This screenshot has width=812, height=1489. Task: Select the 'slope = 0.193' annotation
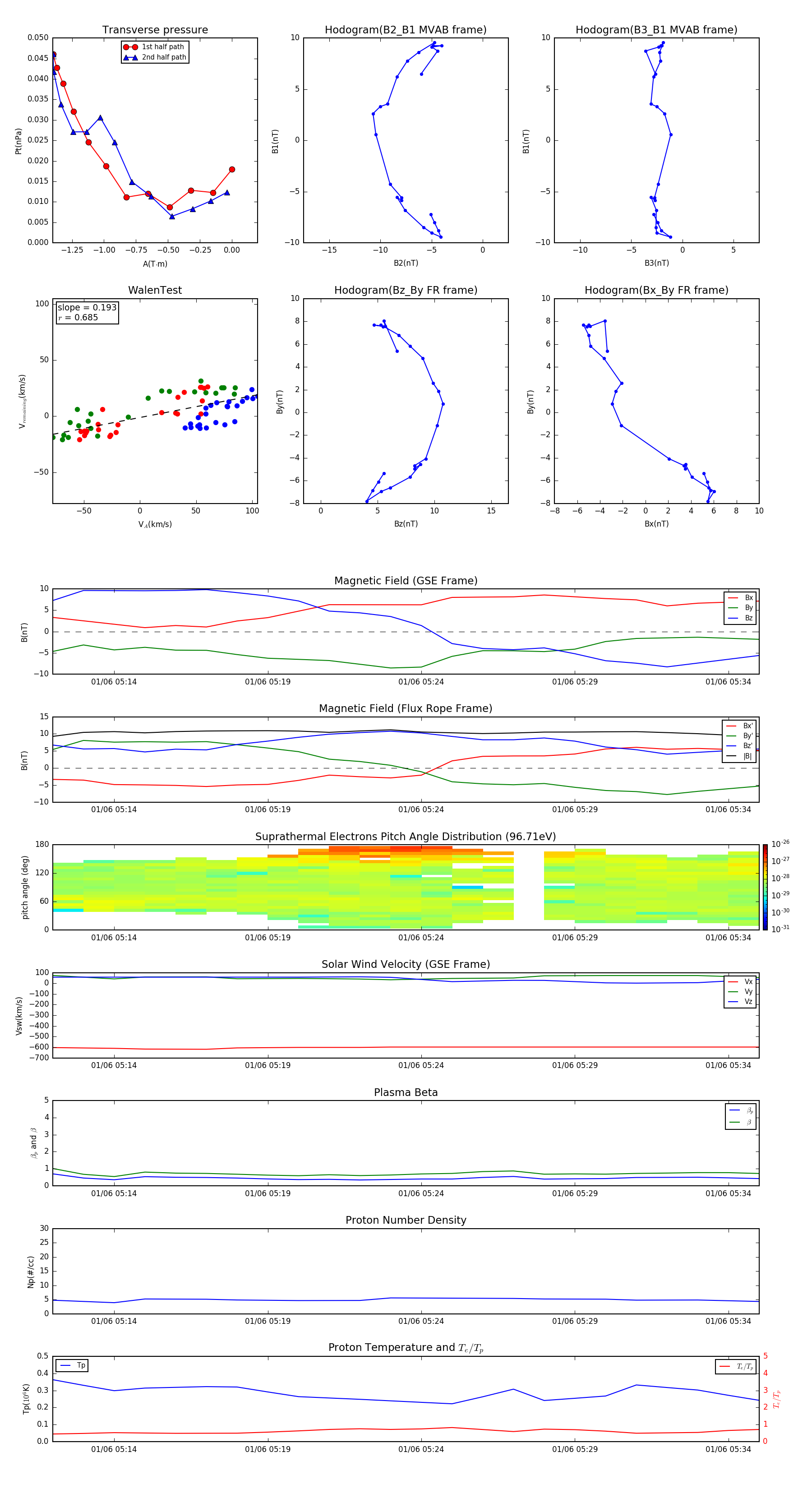tap(87, 308)
